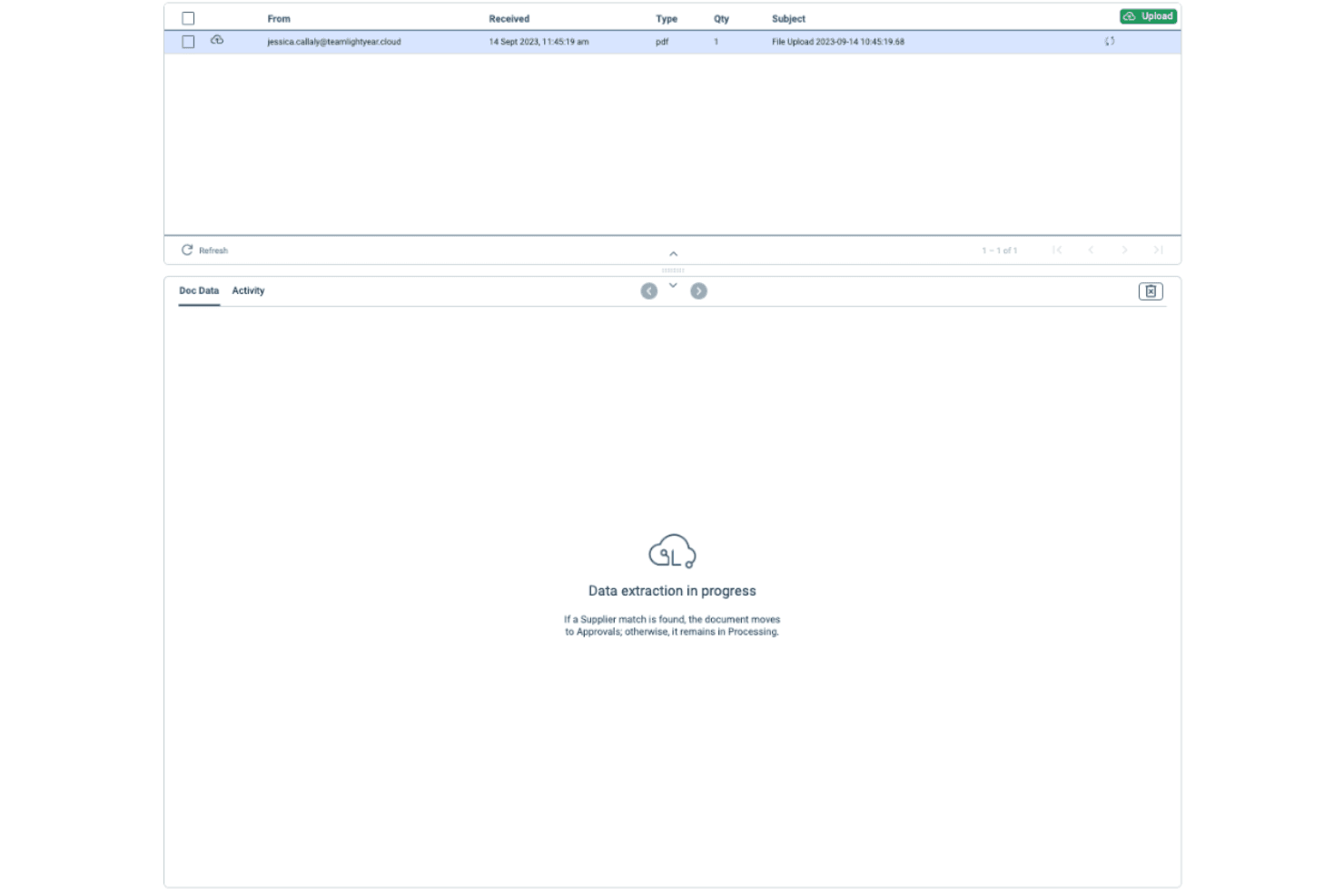Click the data extraction cloud icon

click(x=672, y=551)
